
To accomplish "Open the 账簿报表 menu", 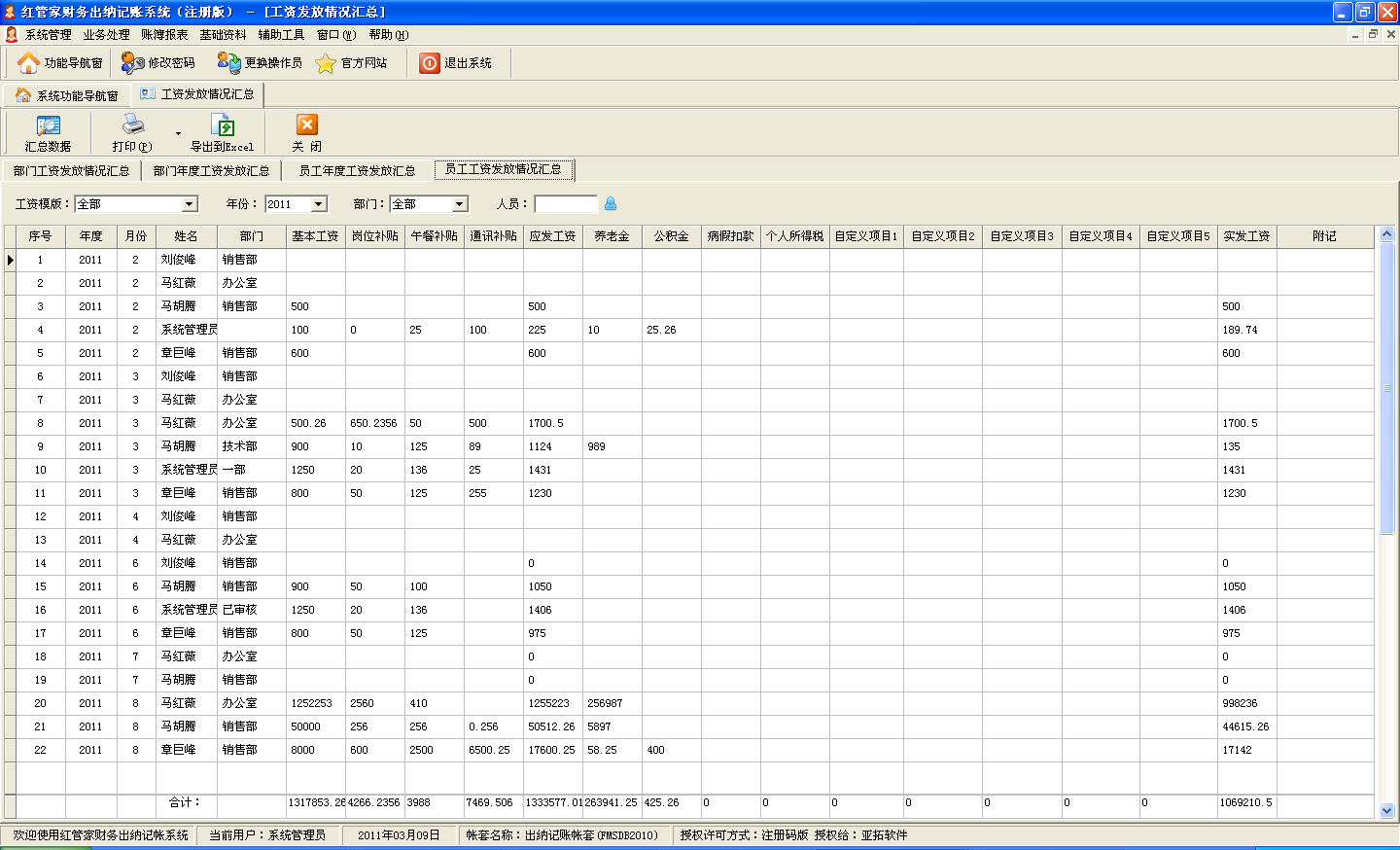I will pos(164,35).
